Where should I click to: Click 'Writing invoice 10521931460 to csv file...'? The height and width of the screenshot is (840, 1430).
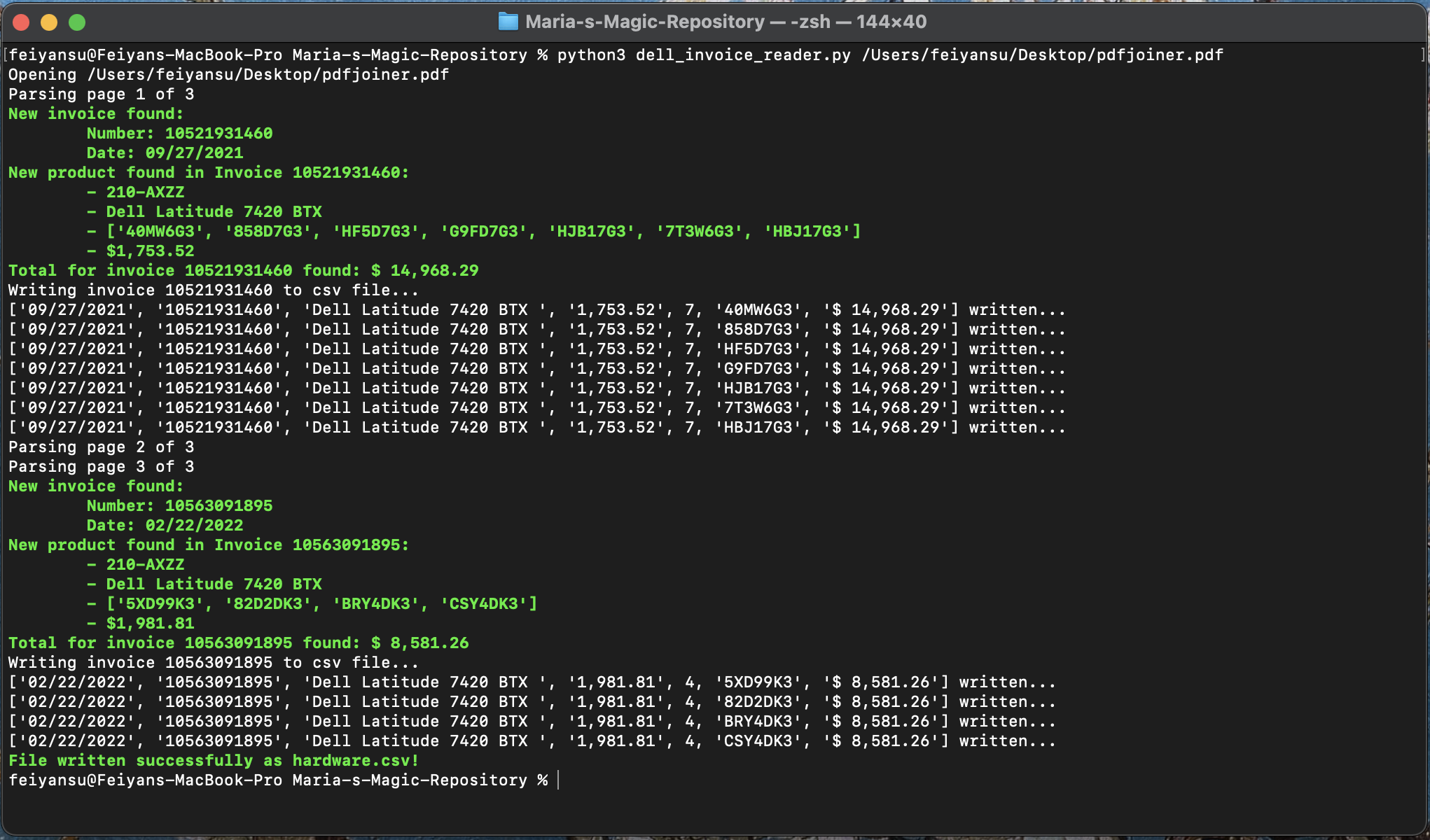tap(214, 290)
